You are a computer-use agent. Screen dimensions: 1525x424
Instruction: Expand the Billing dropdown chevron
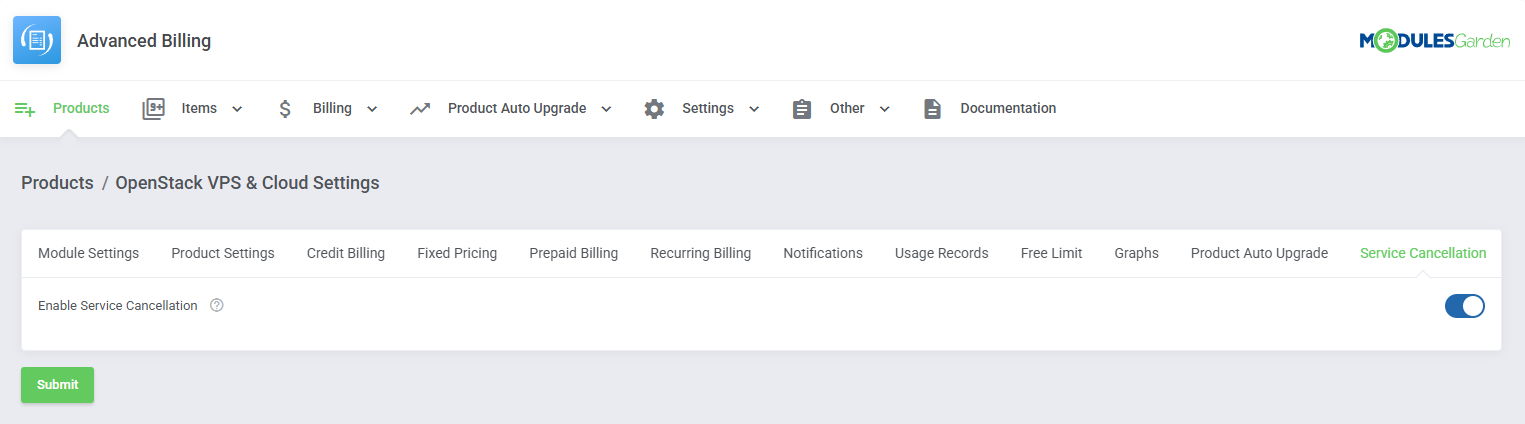click(x=372, y=109)
